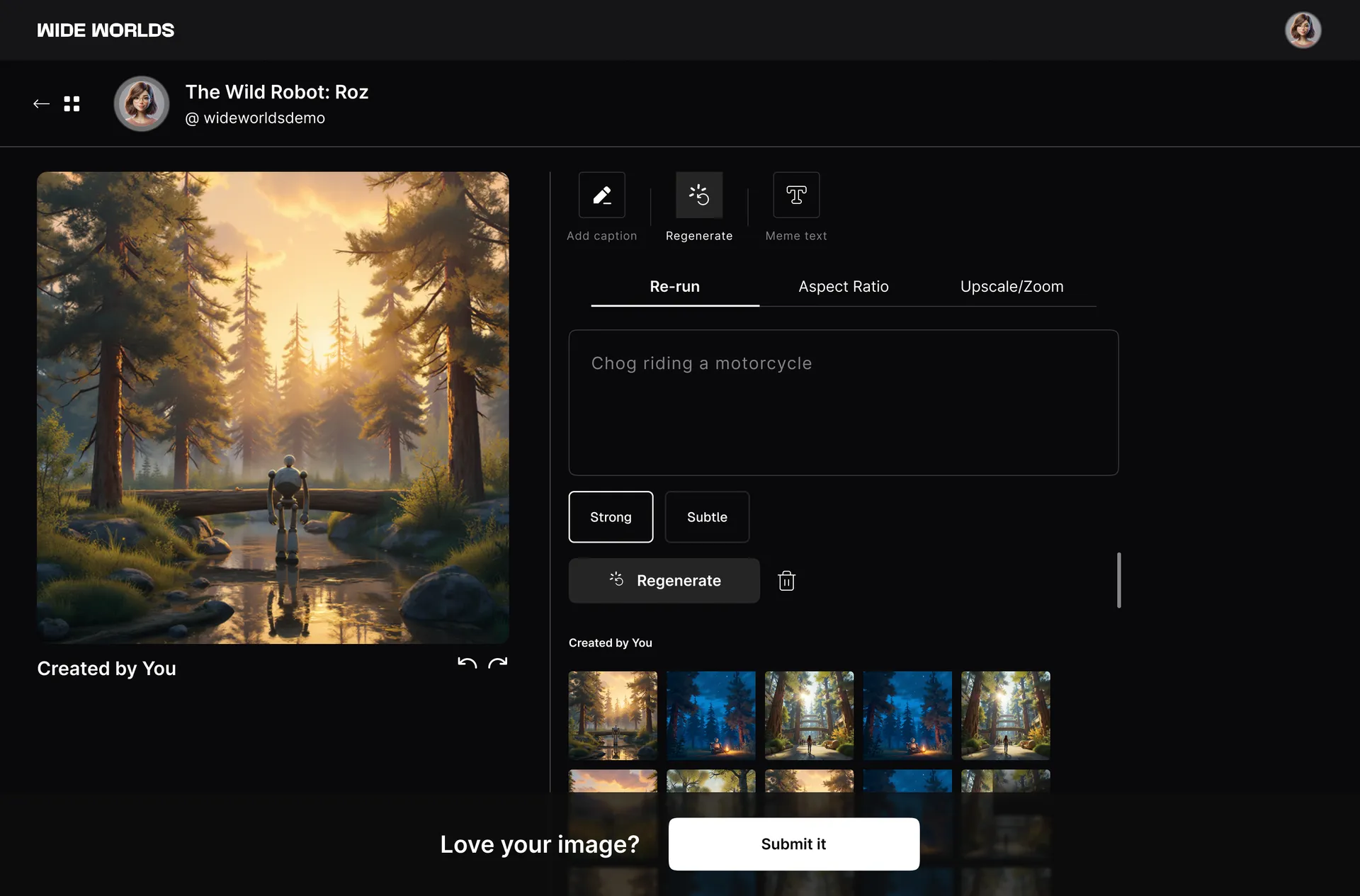Choose the Strong variation option
This screenshot has width=1360, height=896.
[x=611, y=517]
